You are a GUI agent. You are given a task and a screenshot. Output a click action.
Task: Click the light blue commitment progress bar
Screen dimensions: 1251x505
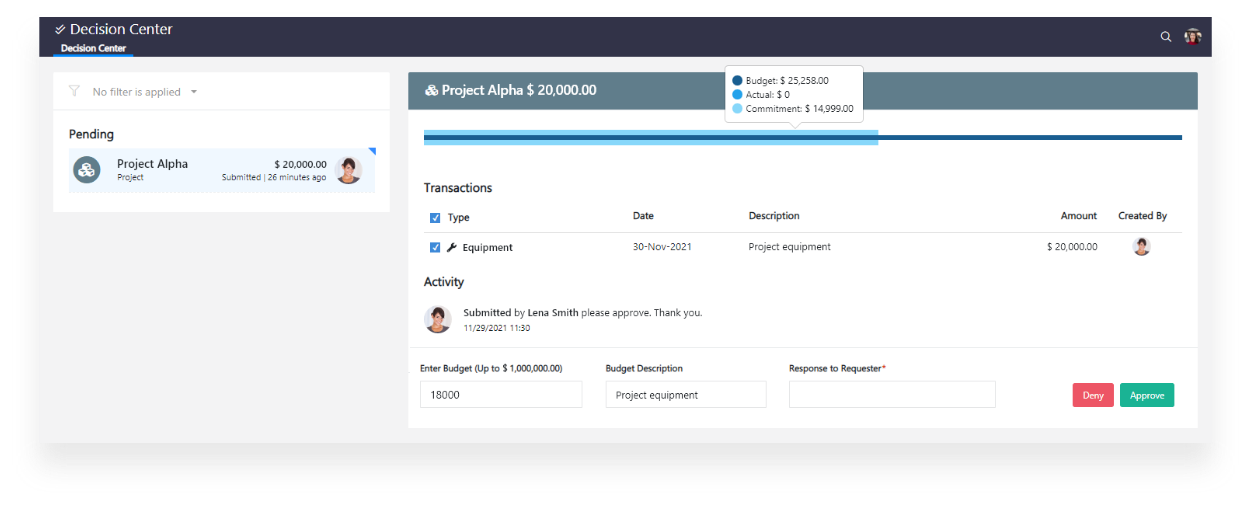pos(650,137)
